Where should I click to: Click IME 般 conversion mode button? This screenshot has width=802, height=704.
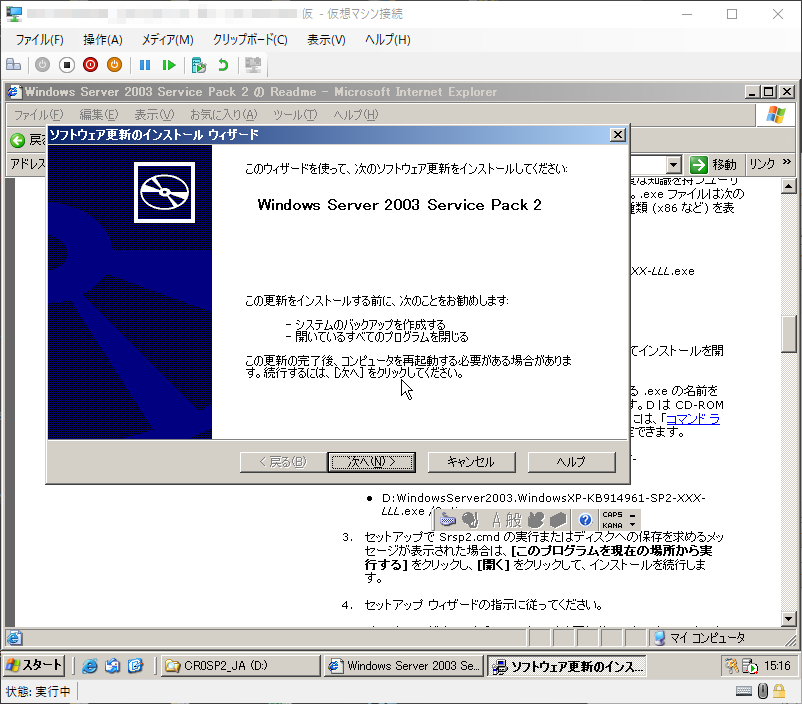[514, 520]
